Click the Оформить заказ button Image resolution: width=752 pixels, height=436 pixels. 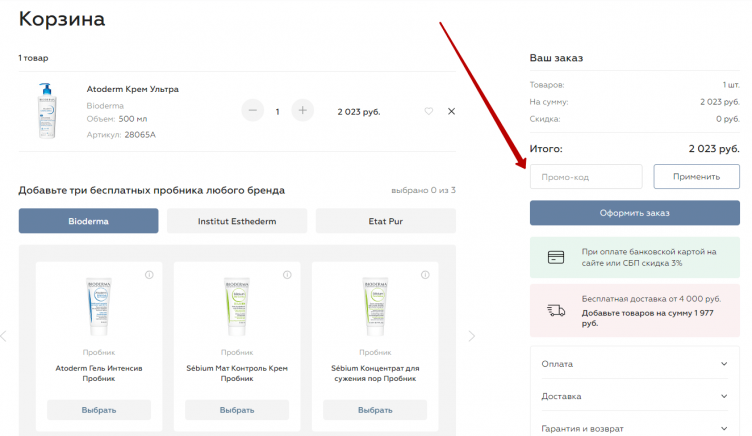tap(634, 213)
